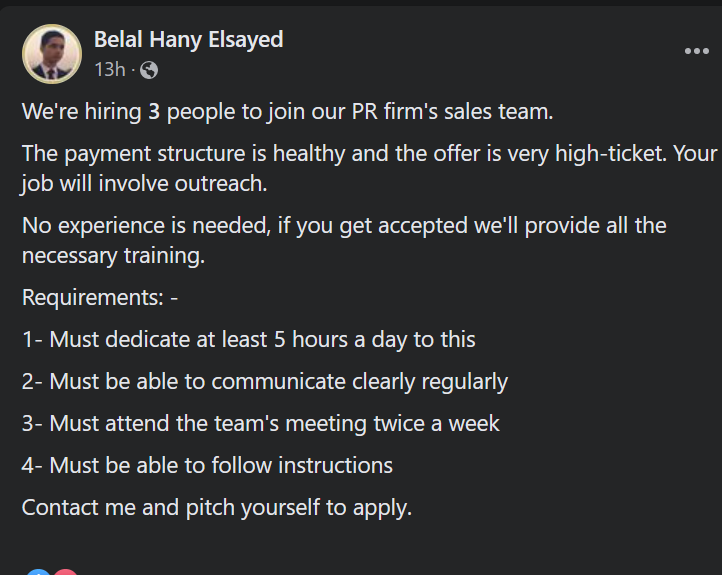
Task: Click requirement 3 about team meetings
Action: (x=260, y=423)
